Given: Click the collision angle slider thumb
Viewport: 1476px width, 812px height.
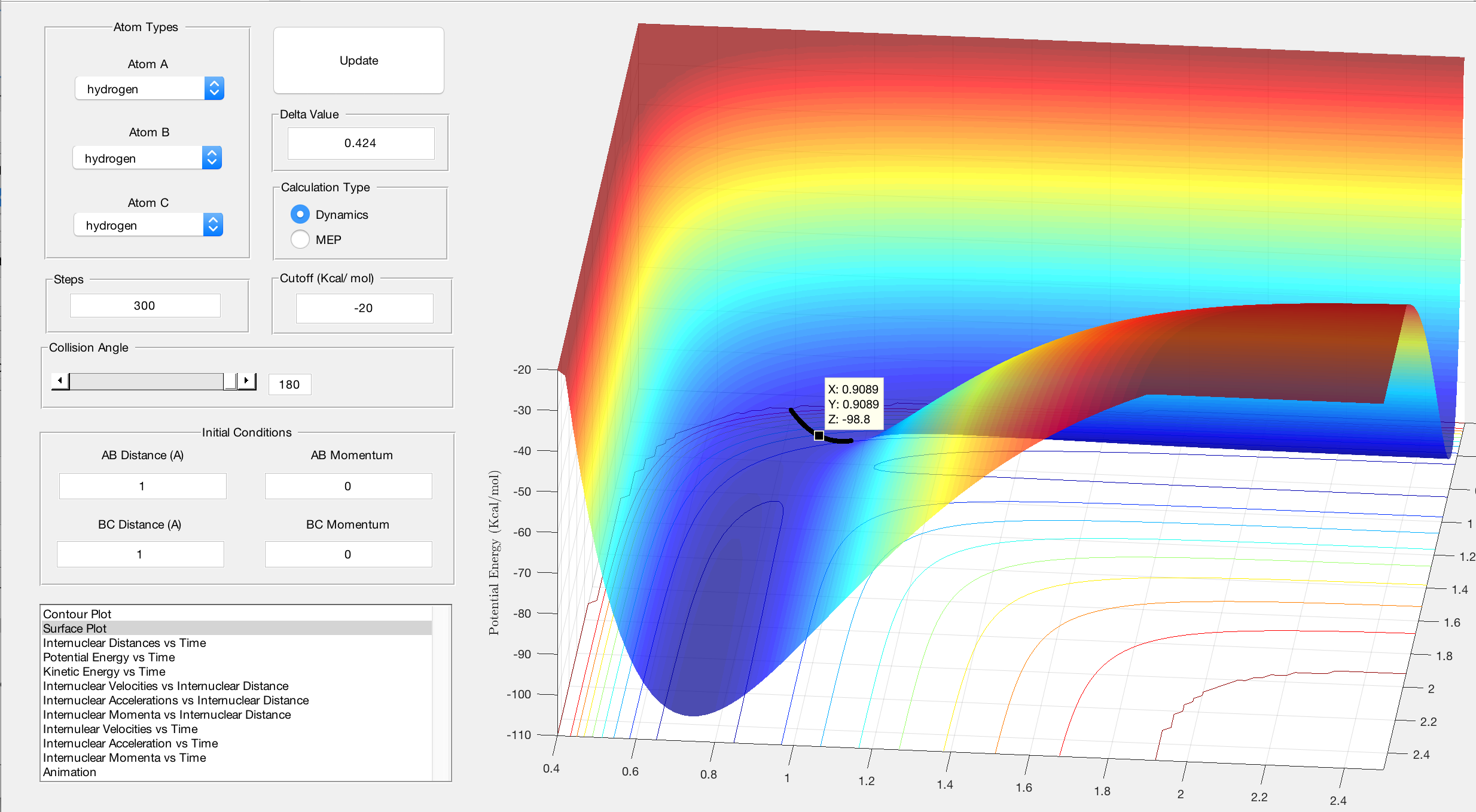Looking at the screenshot, I should pos(230,381).
